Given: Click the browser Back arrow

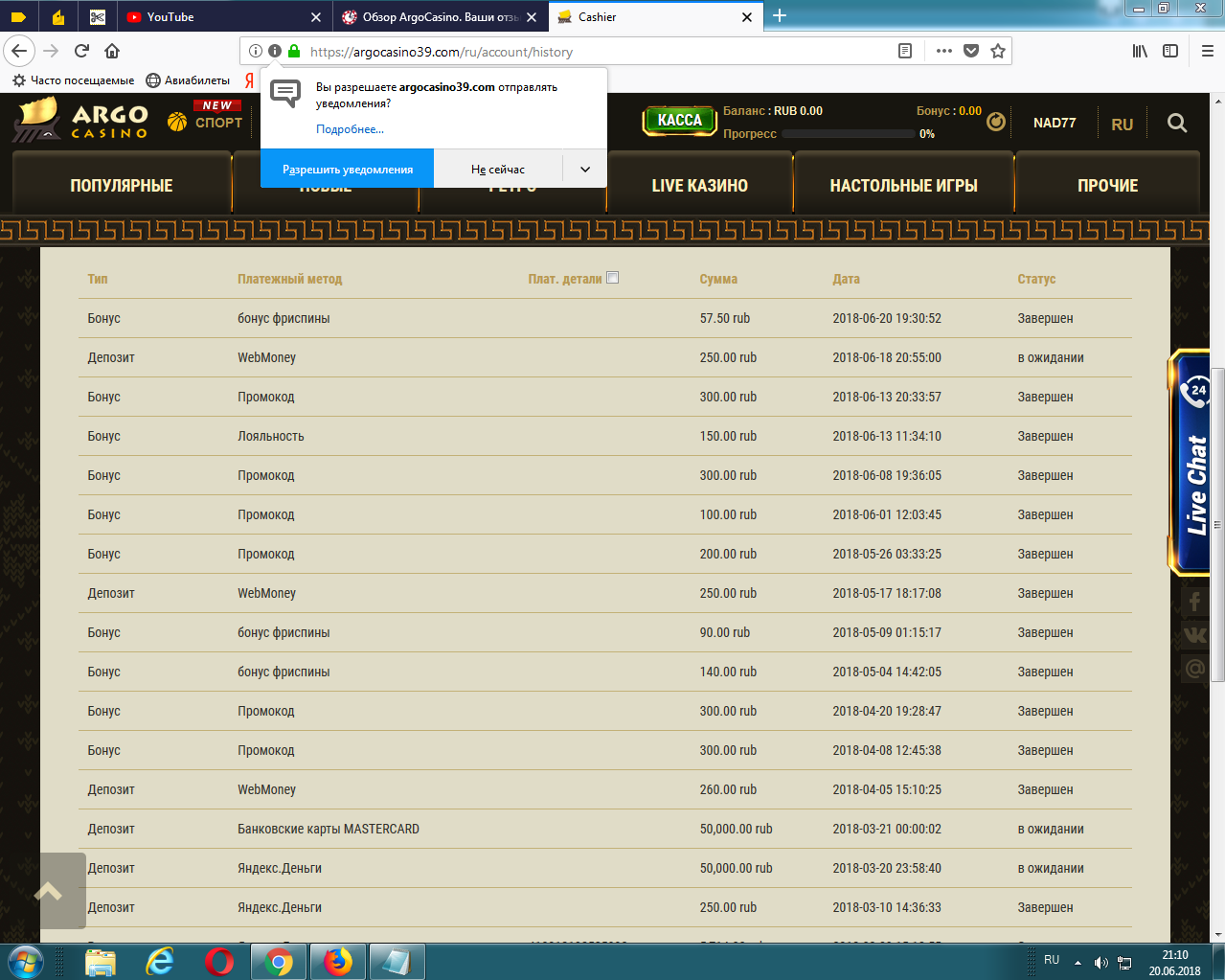Looking at the screenshot, I should (x=19, y=51).
